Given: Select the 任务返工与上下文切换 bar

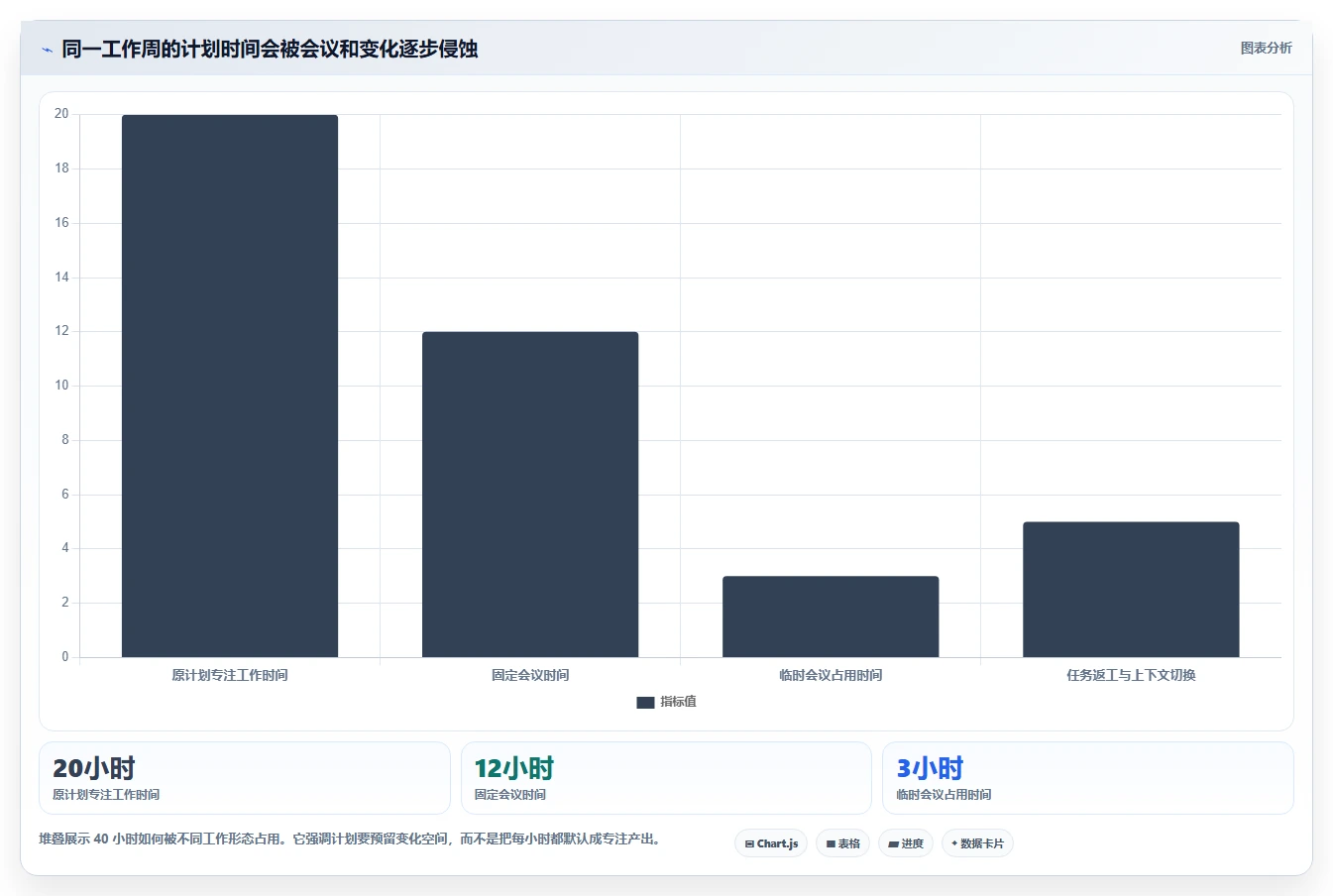Looking at the screenshot, I should [1131, 590].
